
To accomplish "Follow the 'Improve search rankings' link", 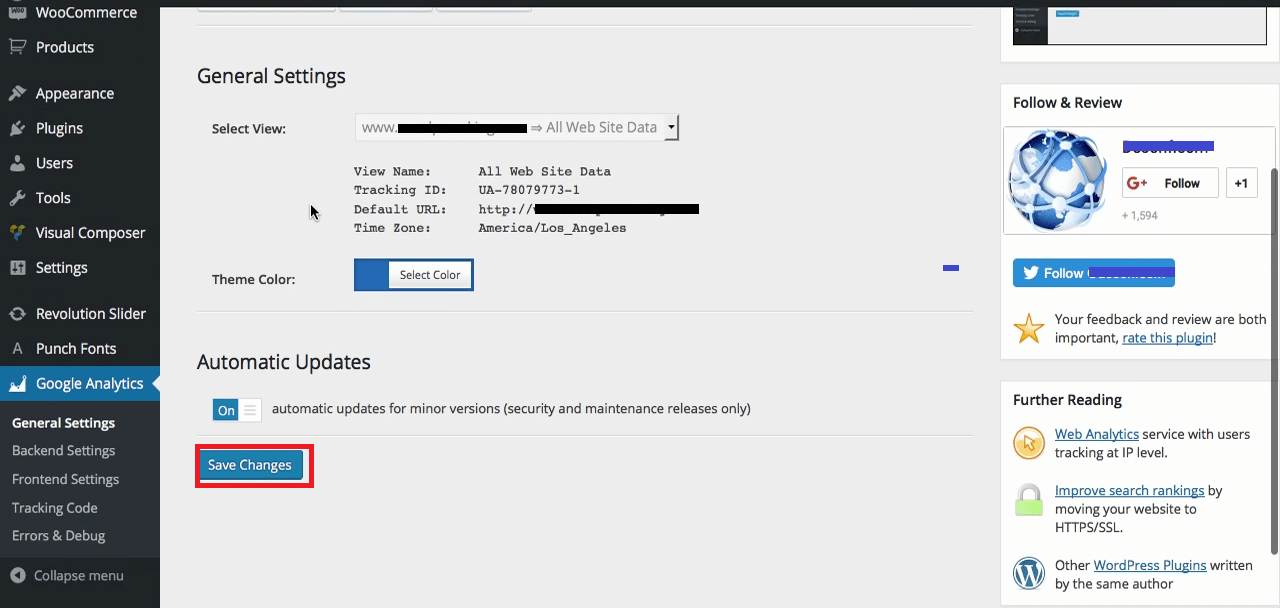I will [x=1129, y=491].
